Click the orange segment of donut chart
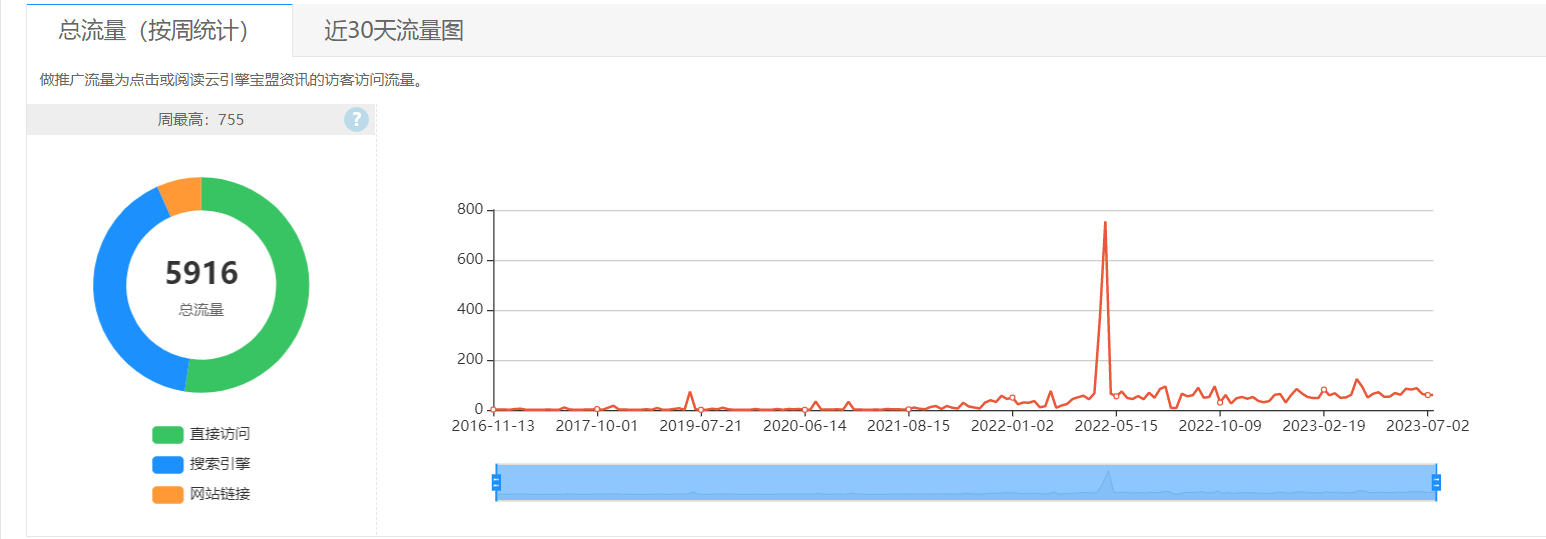 pyautogui.click(x=182, y=196)
